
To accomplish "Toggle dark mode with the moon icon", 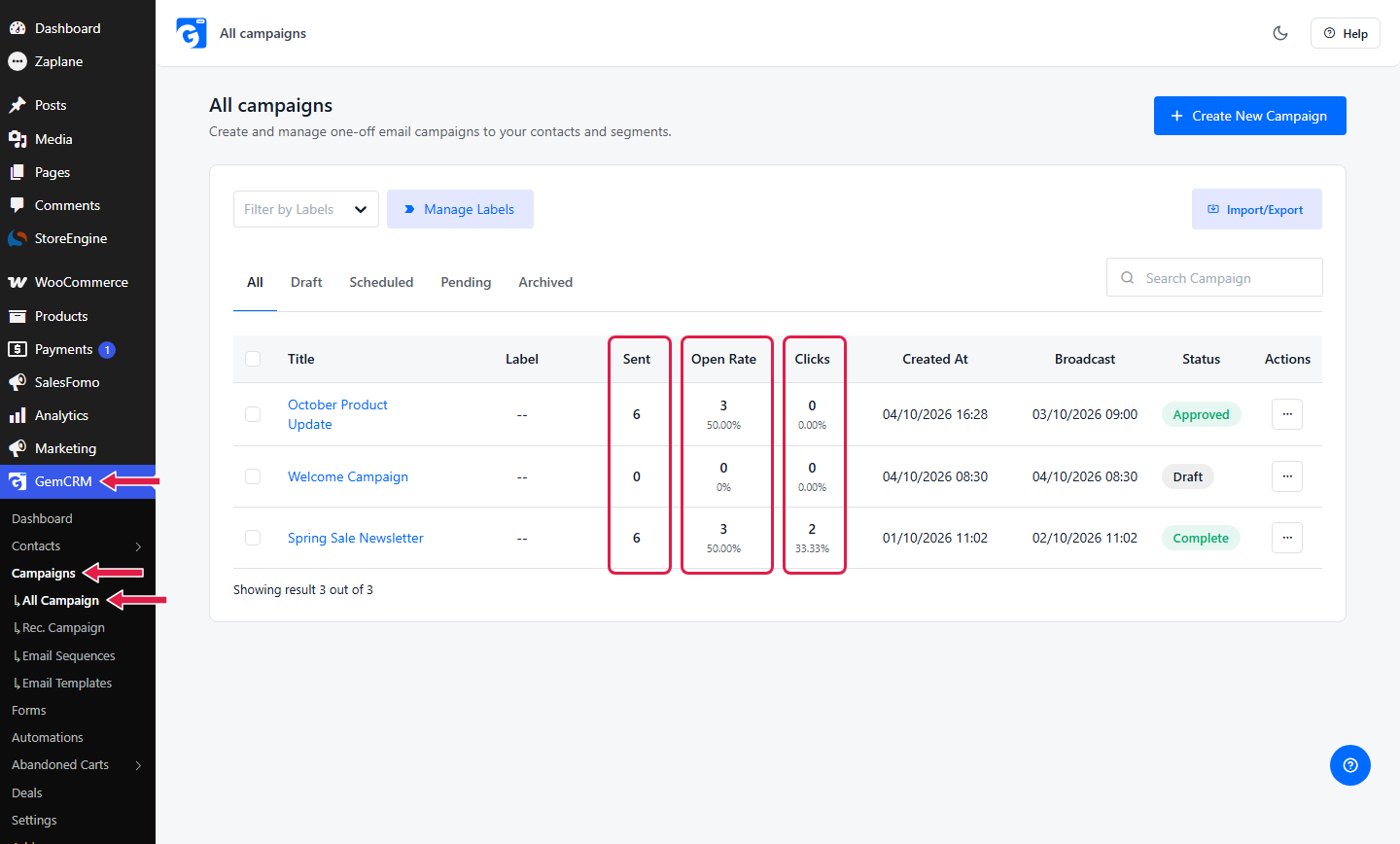I will (x=1280, y=33).
